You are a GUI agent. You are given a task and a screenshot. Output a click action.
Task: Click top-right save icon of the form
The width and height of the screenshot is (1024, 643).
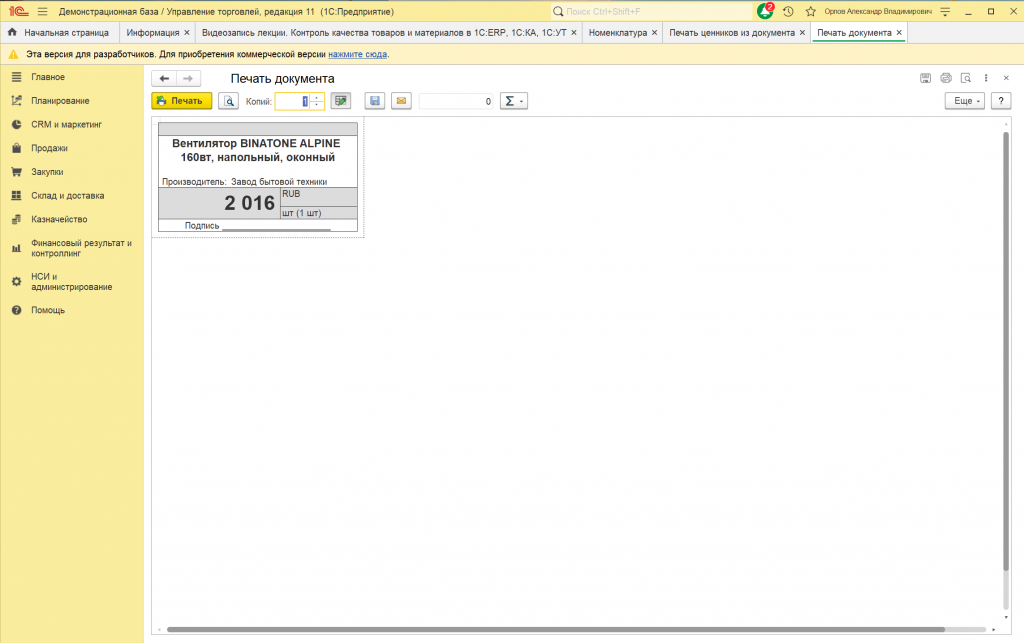(925, 78)
